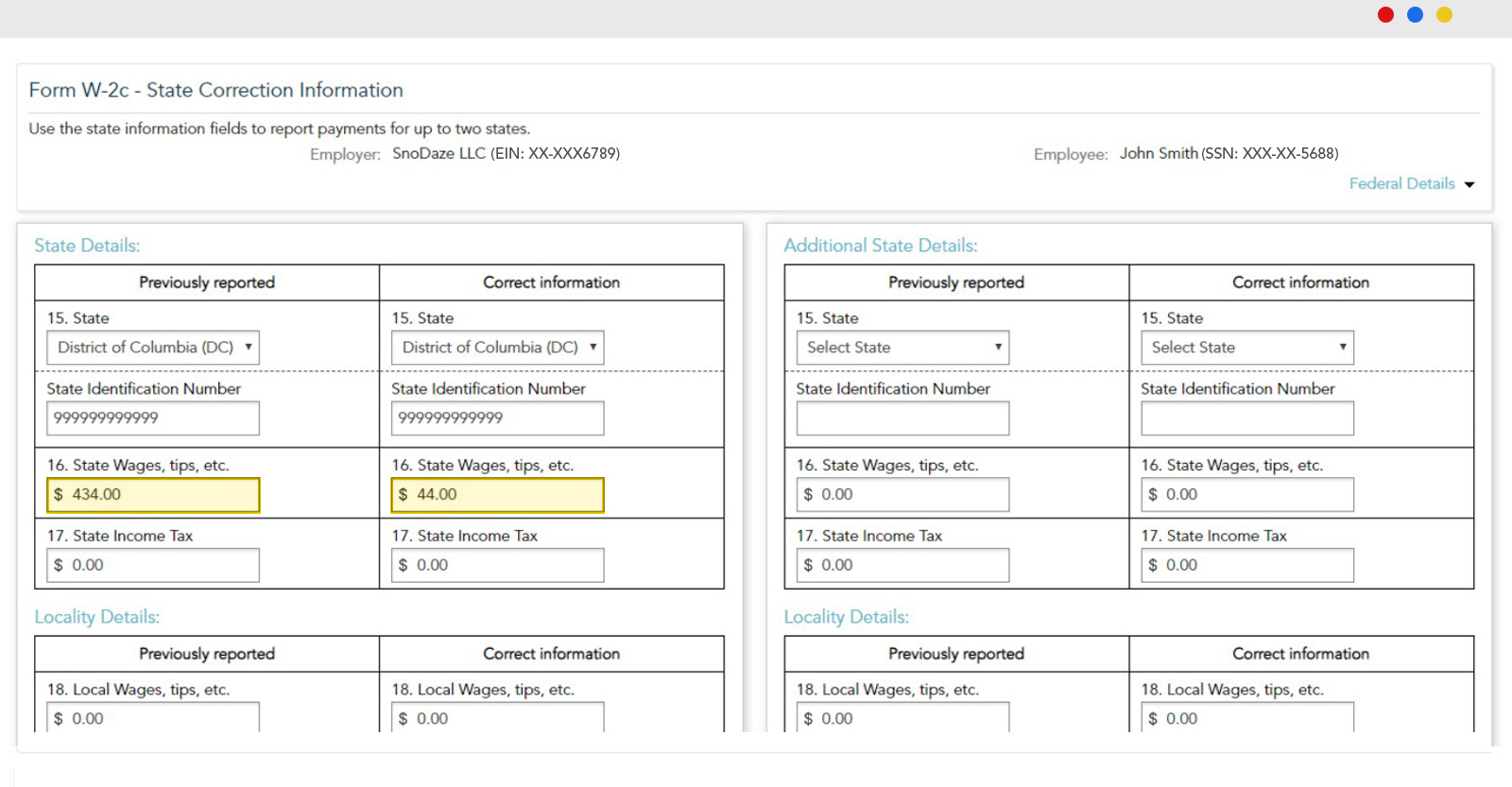Click empty Additional State previously reported identification number field

(x=902, y=419)
